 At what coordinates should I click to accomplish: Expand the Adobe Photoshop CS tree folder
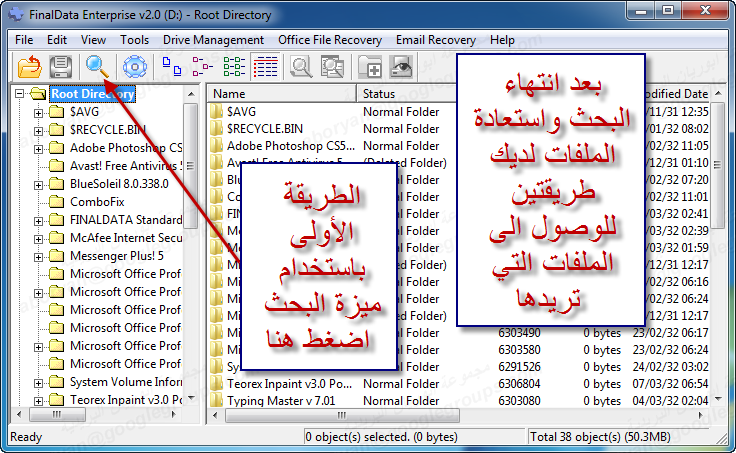click(38, 149)
